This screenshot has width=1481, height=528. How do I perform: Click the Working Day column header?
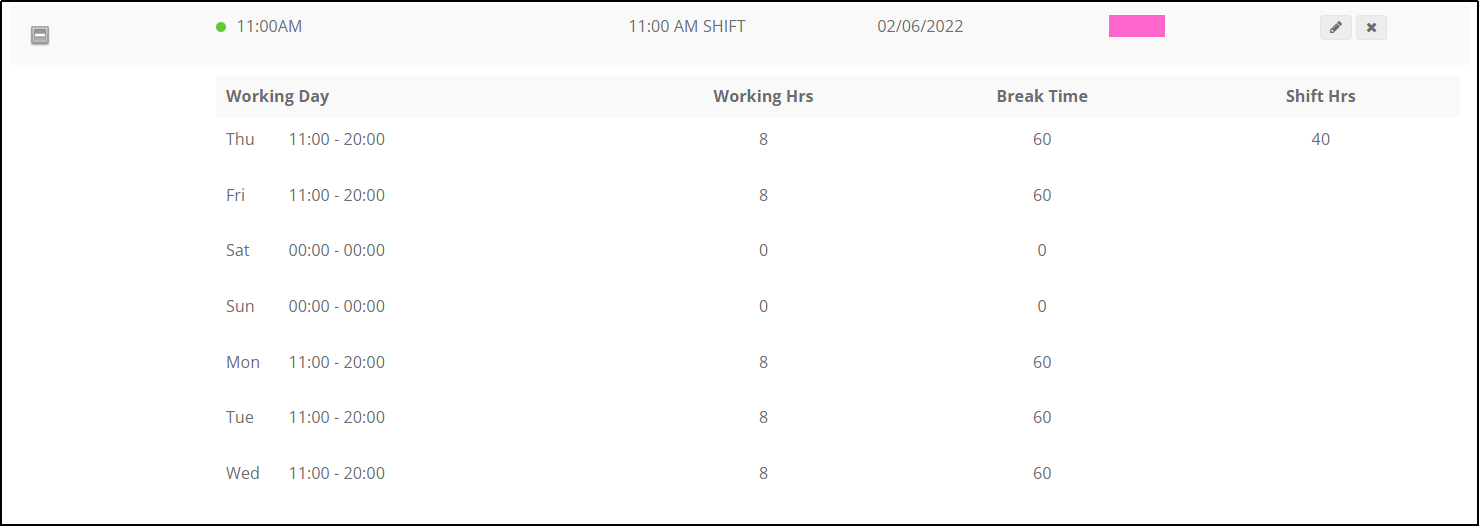point(277,97)
